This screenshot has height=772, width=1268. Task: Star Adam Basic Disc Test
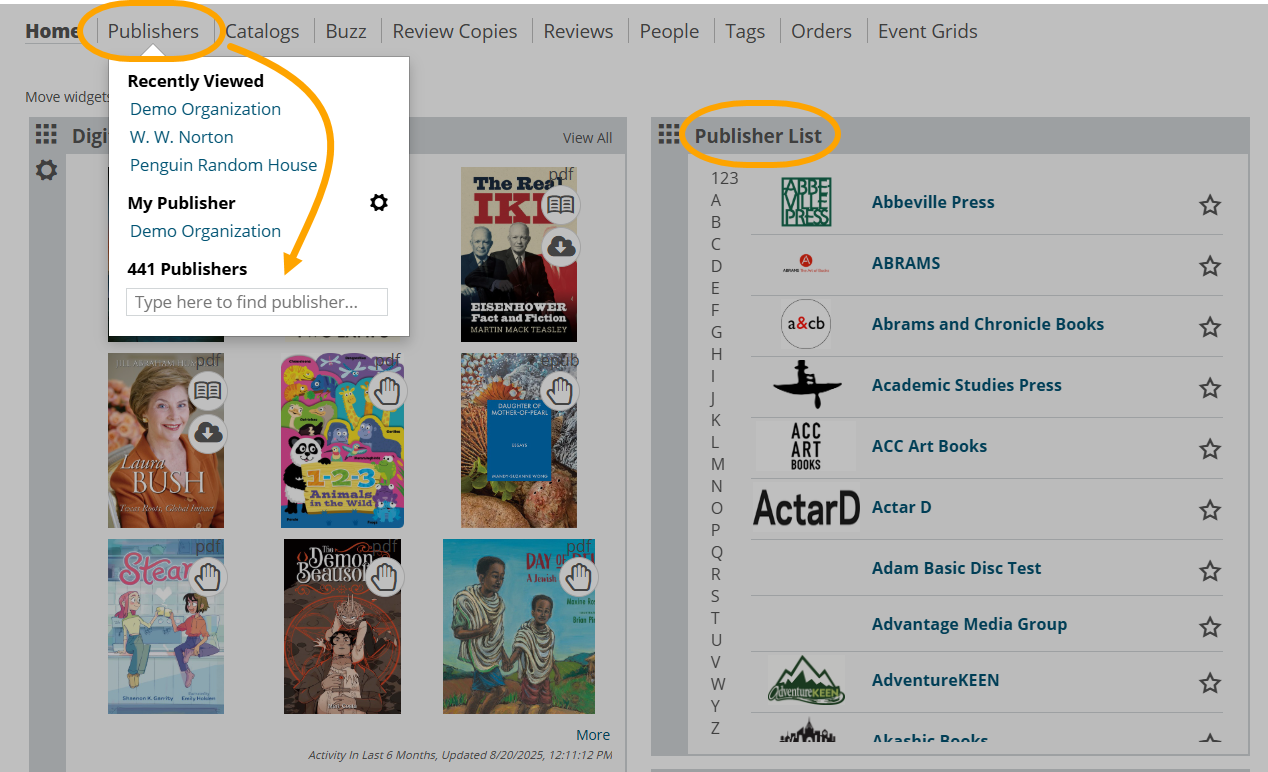tap(1210, 571)
